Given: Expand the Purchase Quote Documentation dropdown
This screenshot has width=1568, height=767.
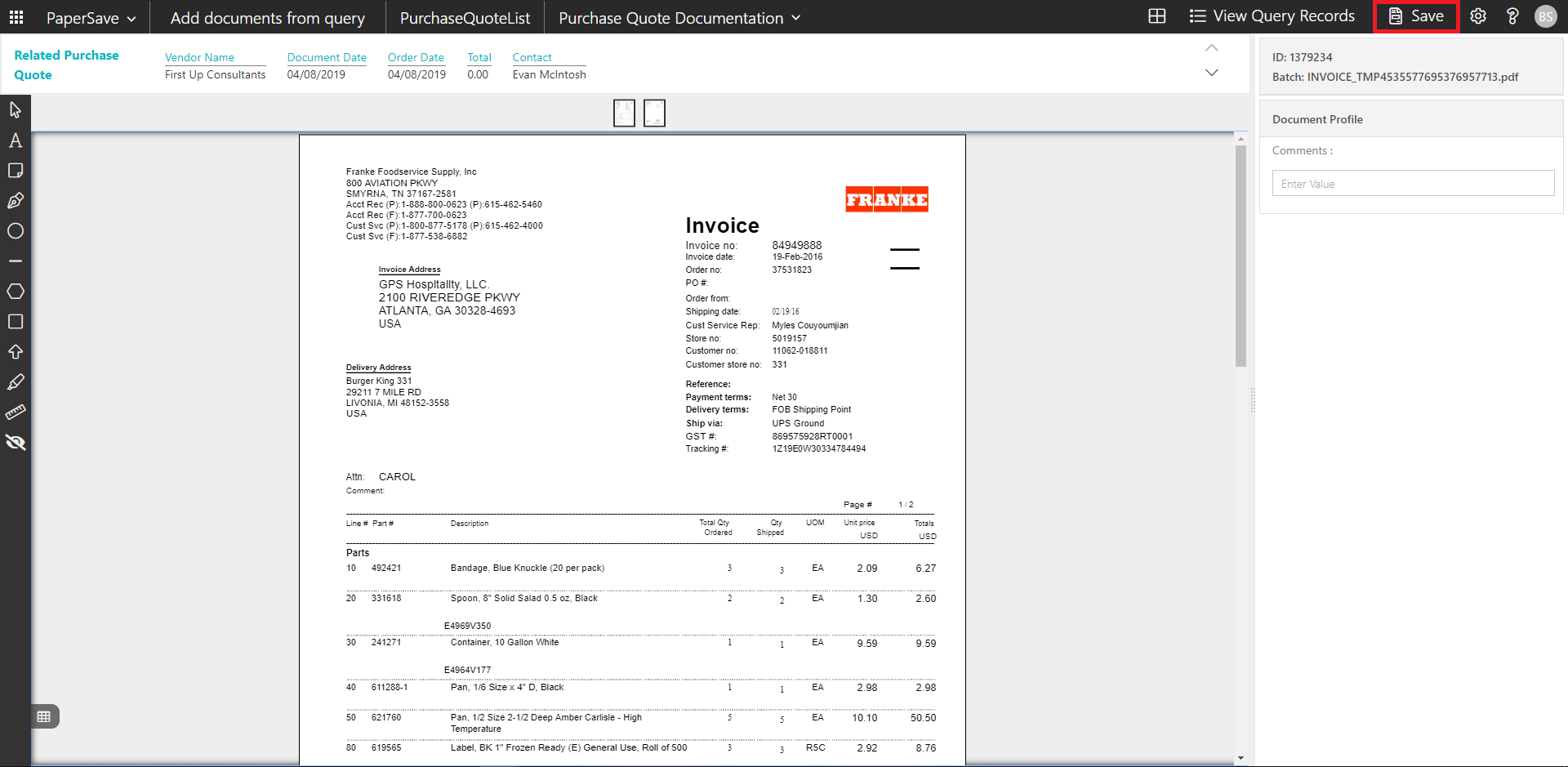Looking at the screenshot, I should 679,17.
